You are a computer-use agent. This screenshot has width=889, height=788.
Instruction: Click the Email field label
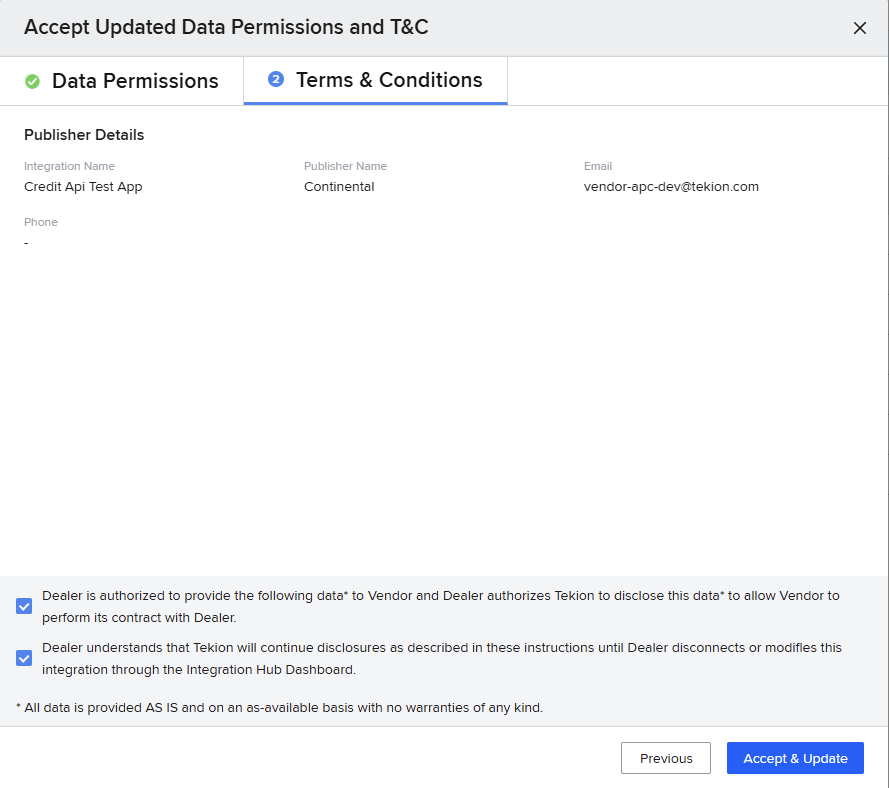[598, 166]
